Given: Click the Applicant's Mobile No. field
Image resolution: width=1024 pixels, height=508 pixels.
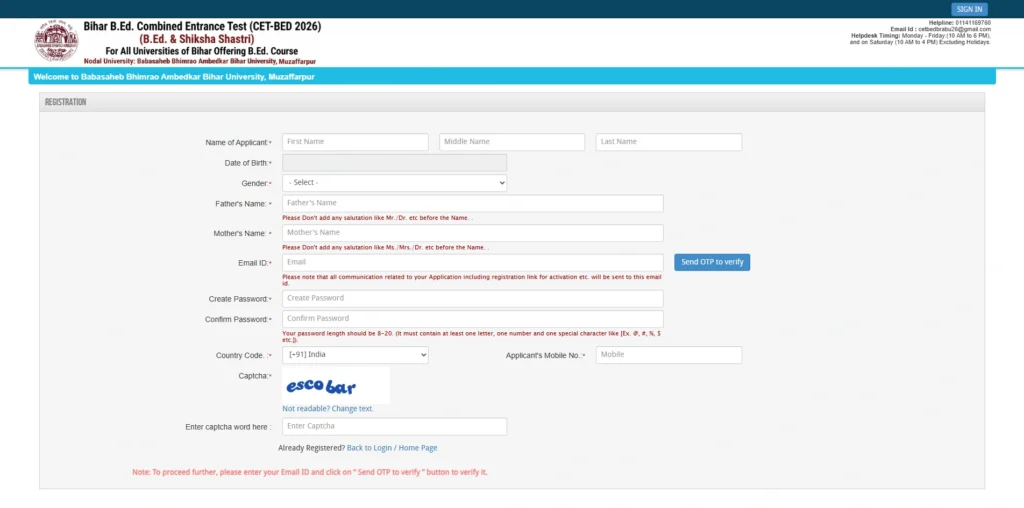Looking at the screenshot, I should click(x=669, y=355).
